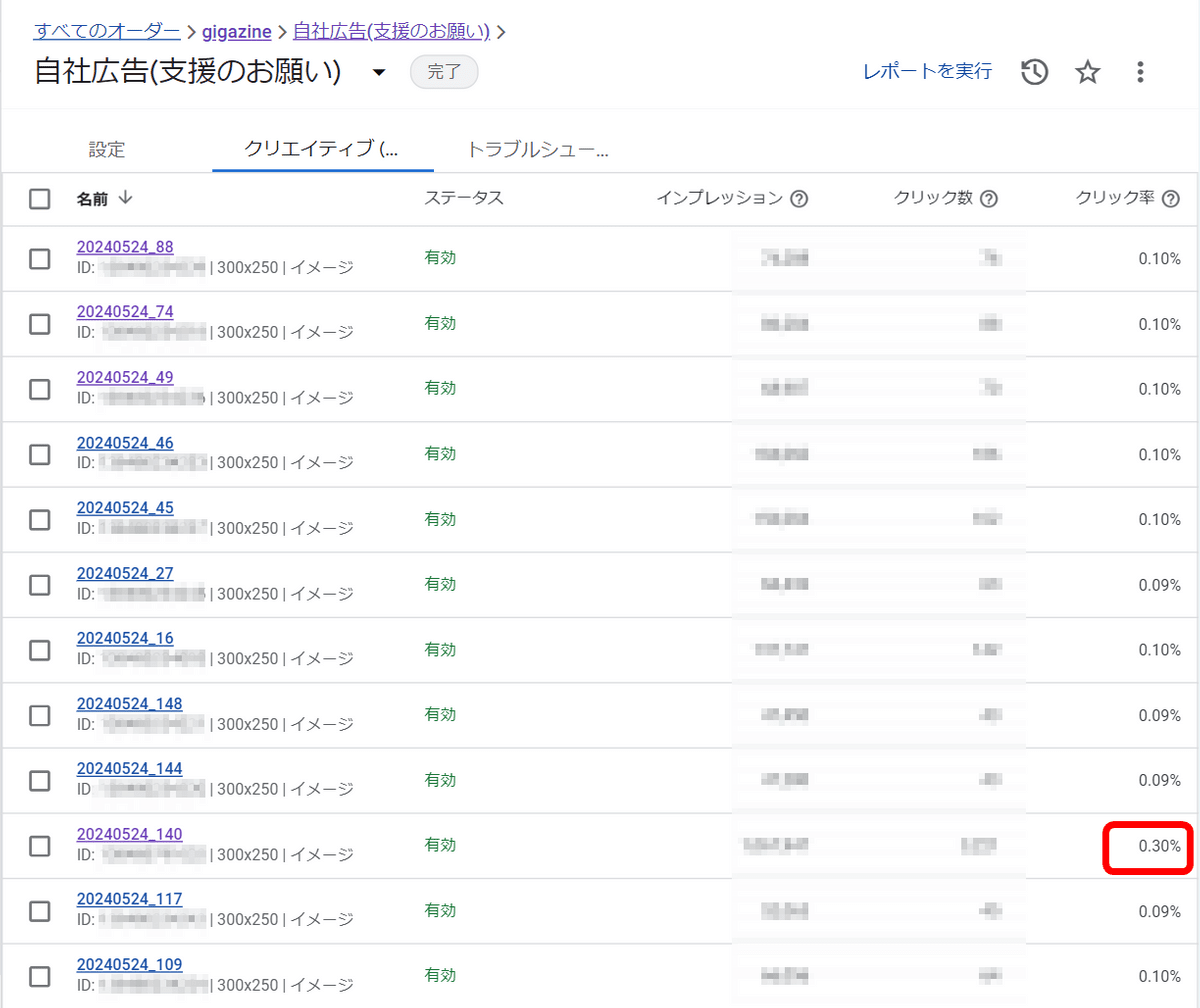Image resolution: width=1200 pixels, height=1008 pixels.
Task: Tick the checkbox for 20240524_46
Action: click(40, 455)
